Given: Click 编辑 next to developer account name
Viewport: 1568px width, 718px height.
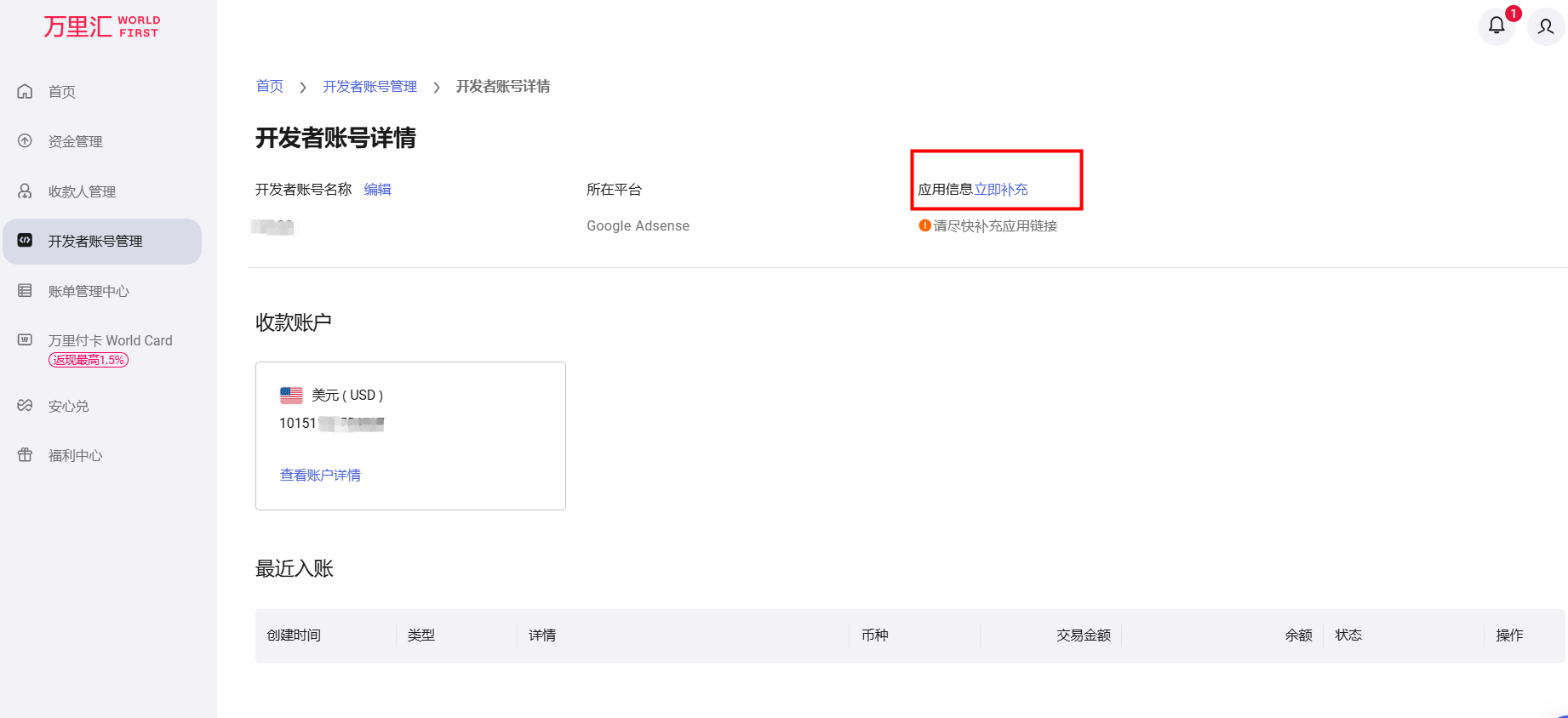Looking at the screenshot, I should coord(377,190).
